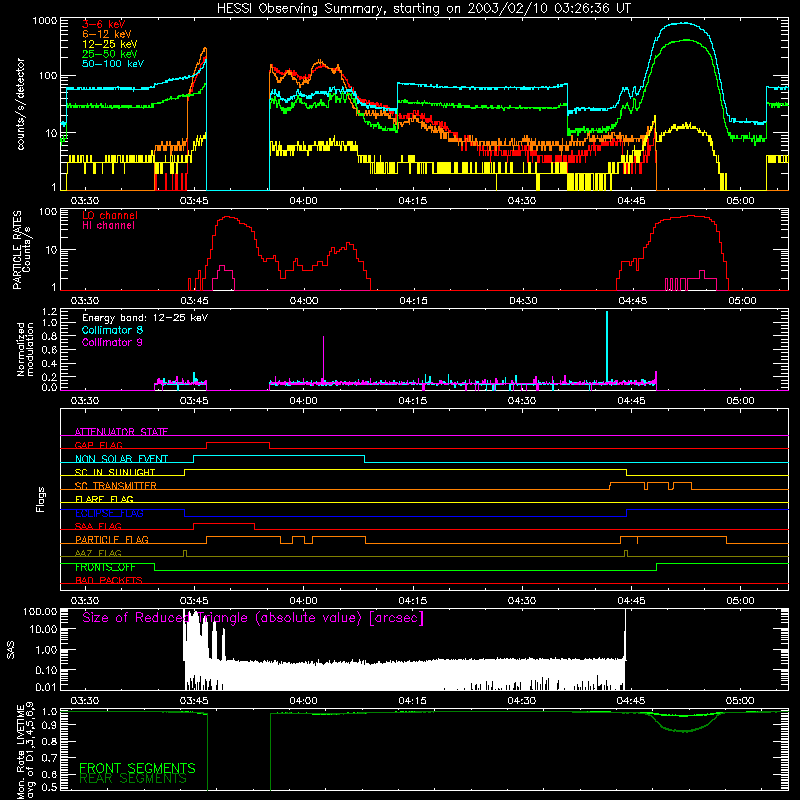Select the 25-50 keV legend label
This screenshot has width=800, height=800.
coord(109,54)
